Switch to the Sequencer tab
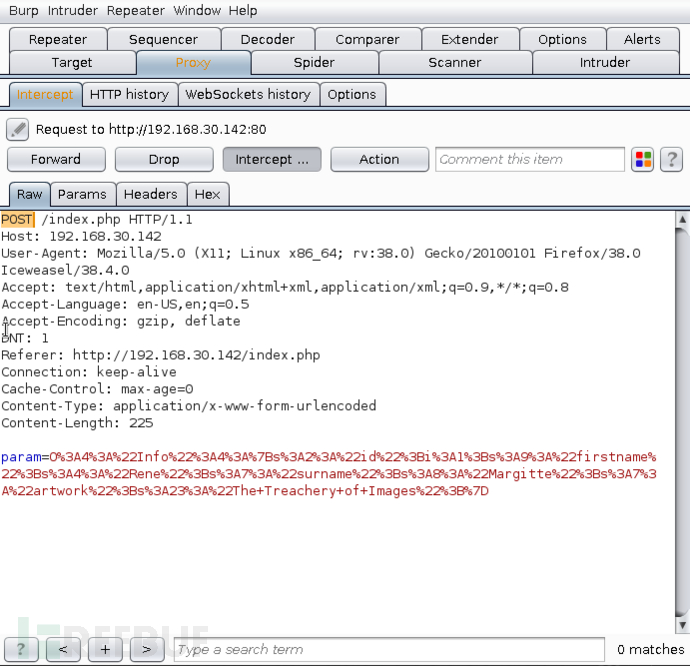Viewport: 690px width, 666px height. (x=164, y=39)
